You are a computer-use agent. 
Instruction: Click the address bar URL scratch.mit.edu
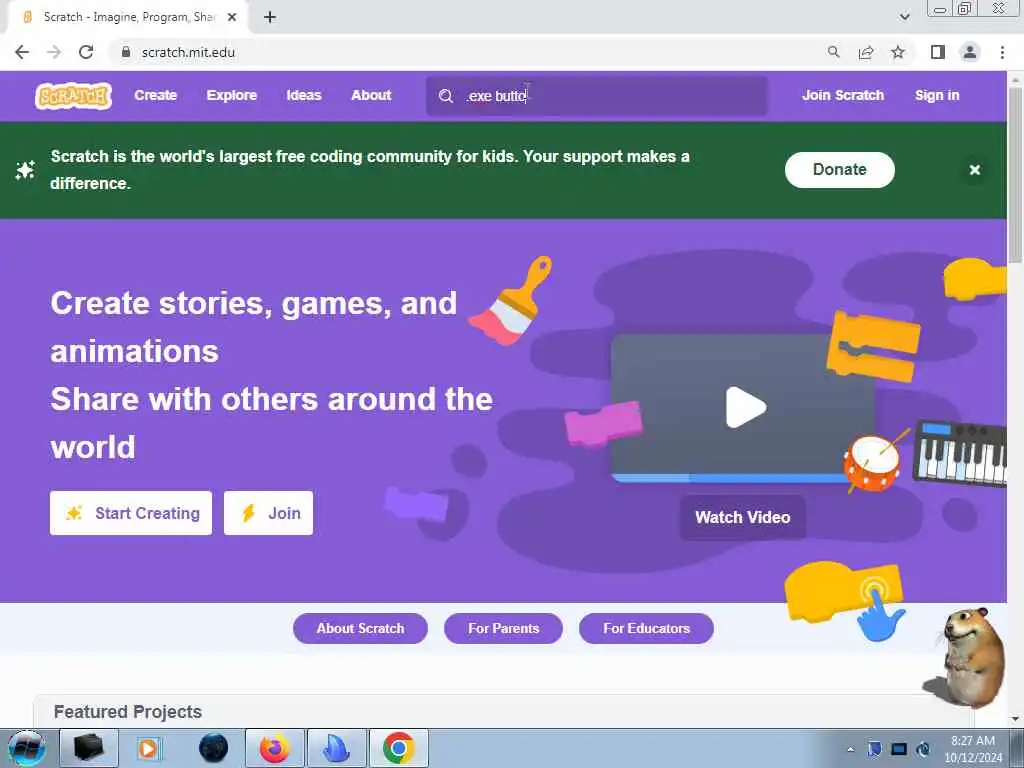click(188, 52)
